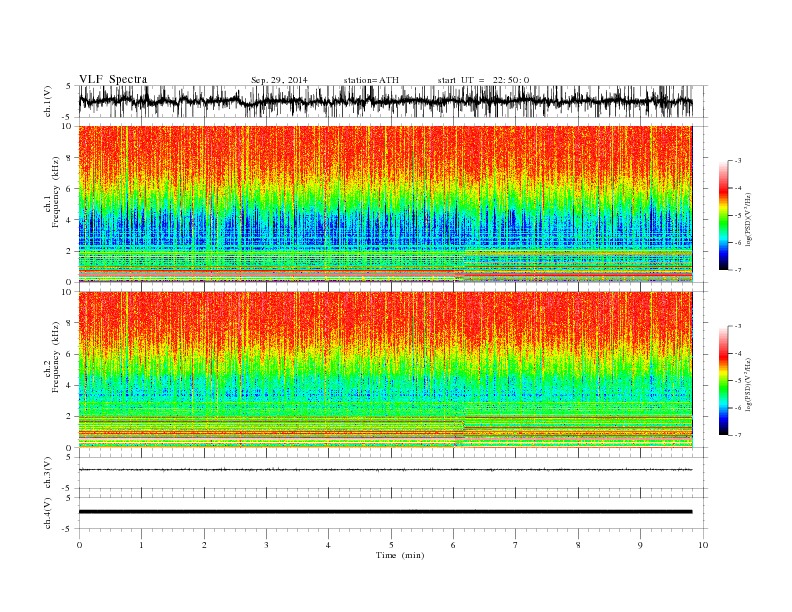Viewport: 792px width, 612px height.
Task: Click the time axis tick label '1'
Action: coord(141,545)
